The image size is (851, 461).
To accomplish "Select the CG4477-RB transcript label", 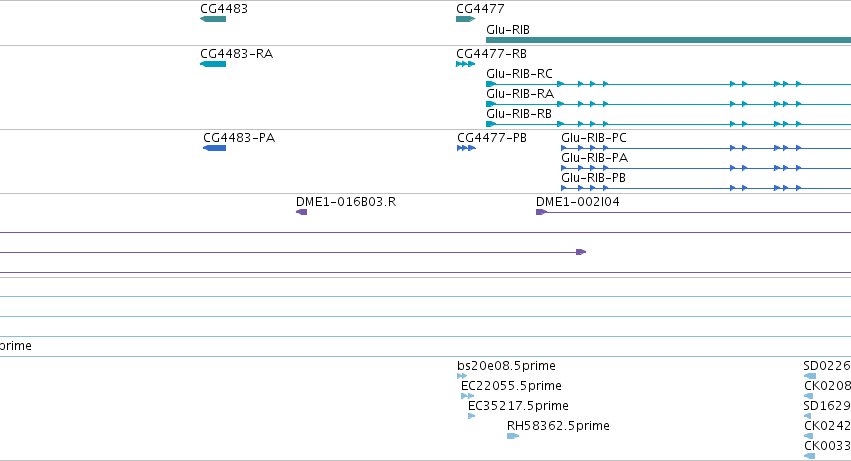I will [491, 54].
